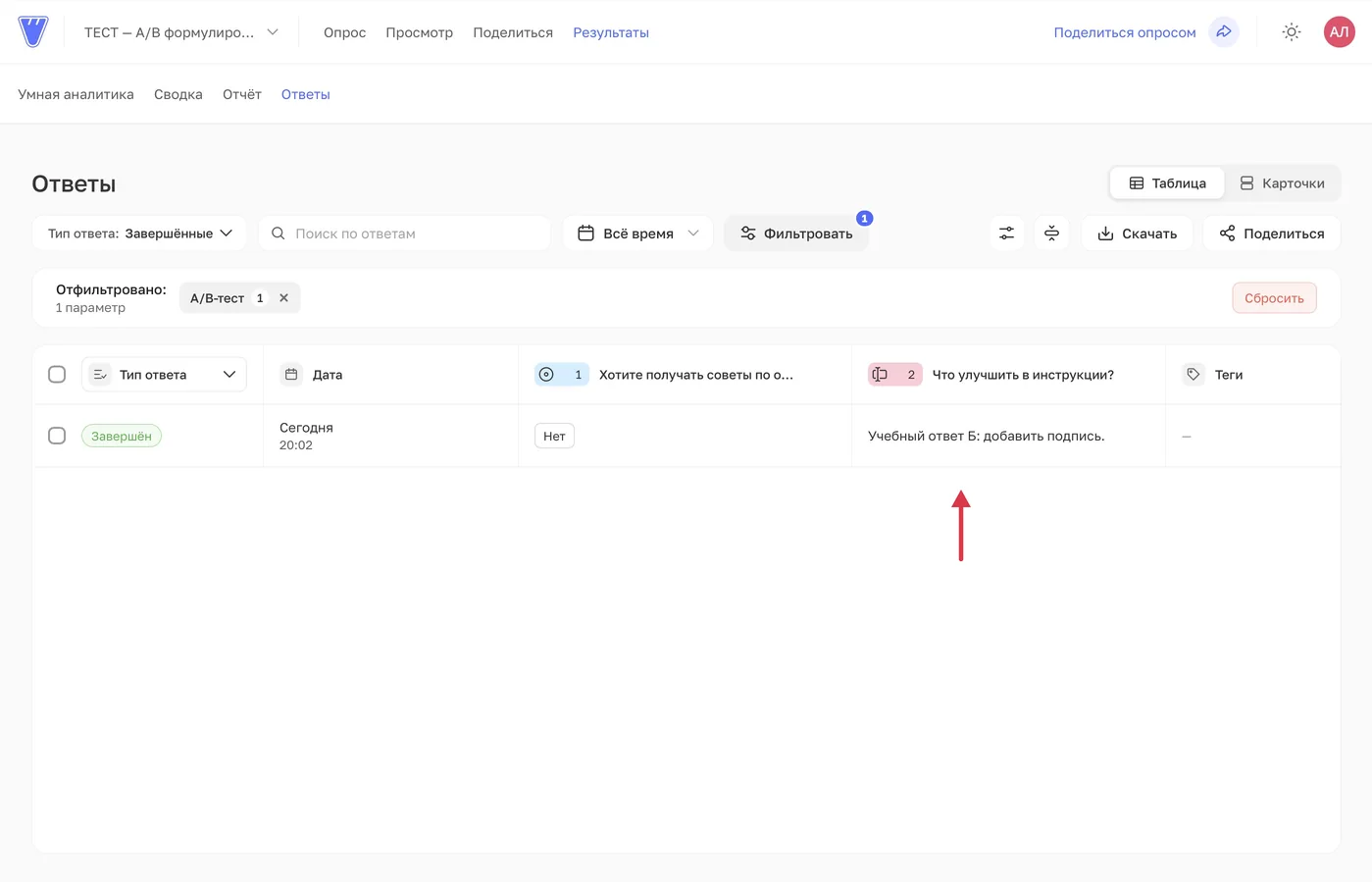Open the АЛ user avatar menu
Viewport: 1372px width, 882px height.
click(1339, 32)
